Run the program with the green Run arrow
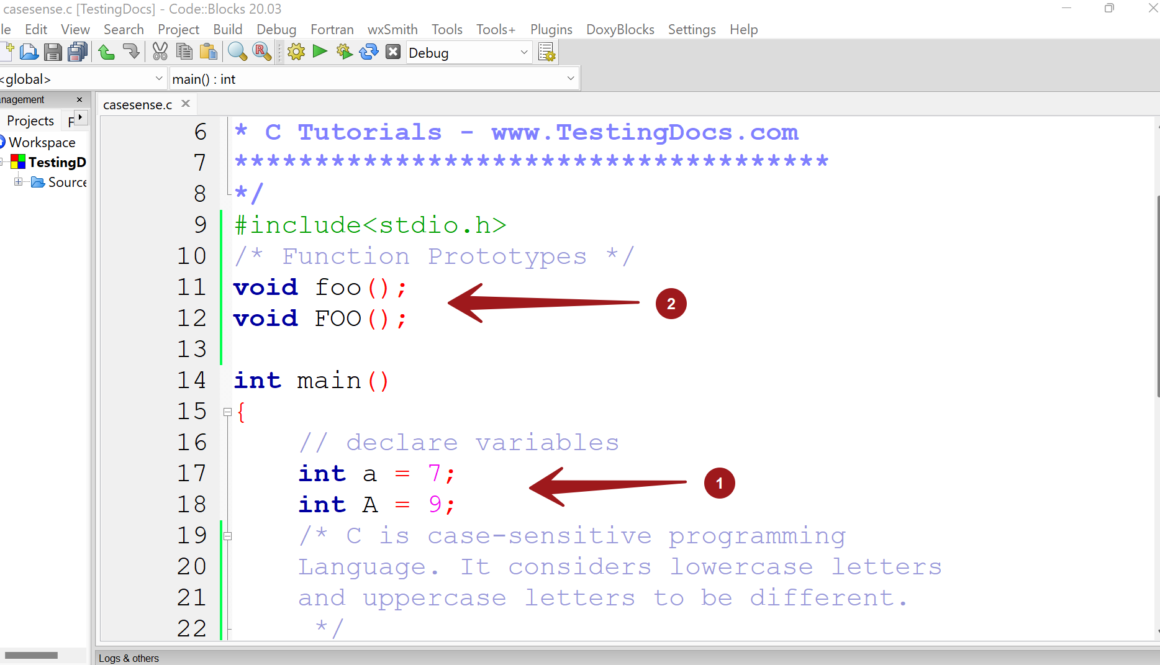The width and height of the screenshot is (1160, 665). pos(319,51)
